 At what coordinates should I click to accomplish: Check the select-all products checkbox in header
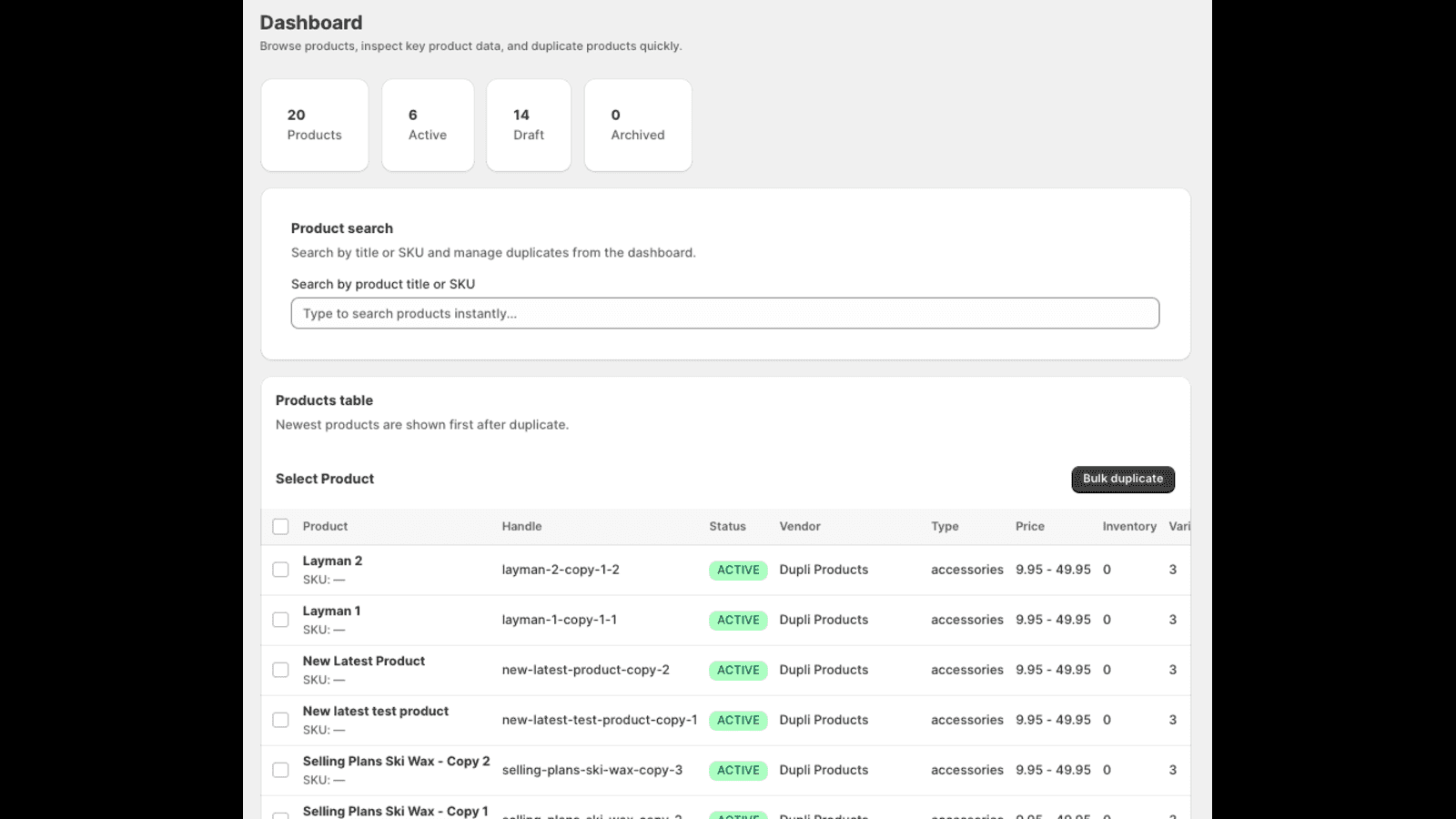click(280, 527)
